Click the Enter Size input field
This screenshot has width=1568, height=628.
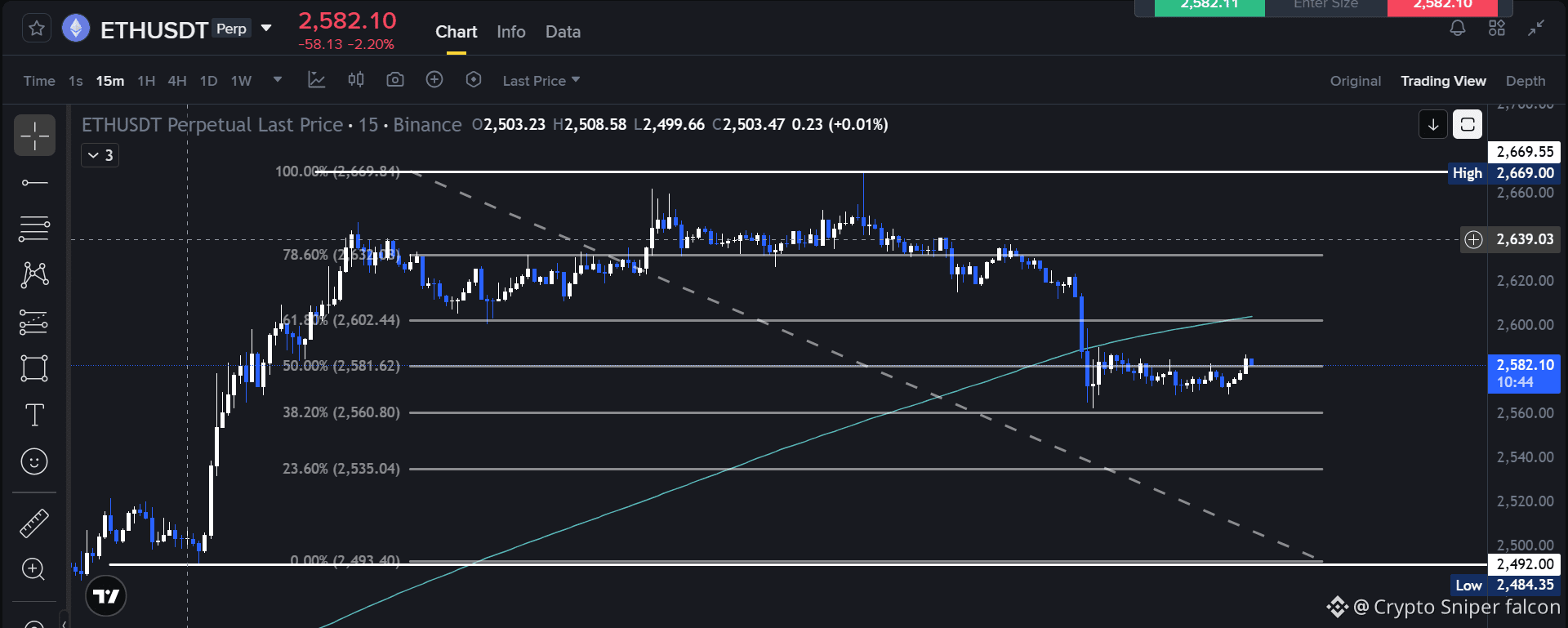pyautogui.click(x=1326, y=7)
